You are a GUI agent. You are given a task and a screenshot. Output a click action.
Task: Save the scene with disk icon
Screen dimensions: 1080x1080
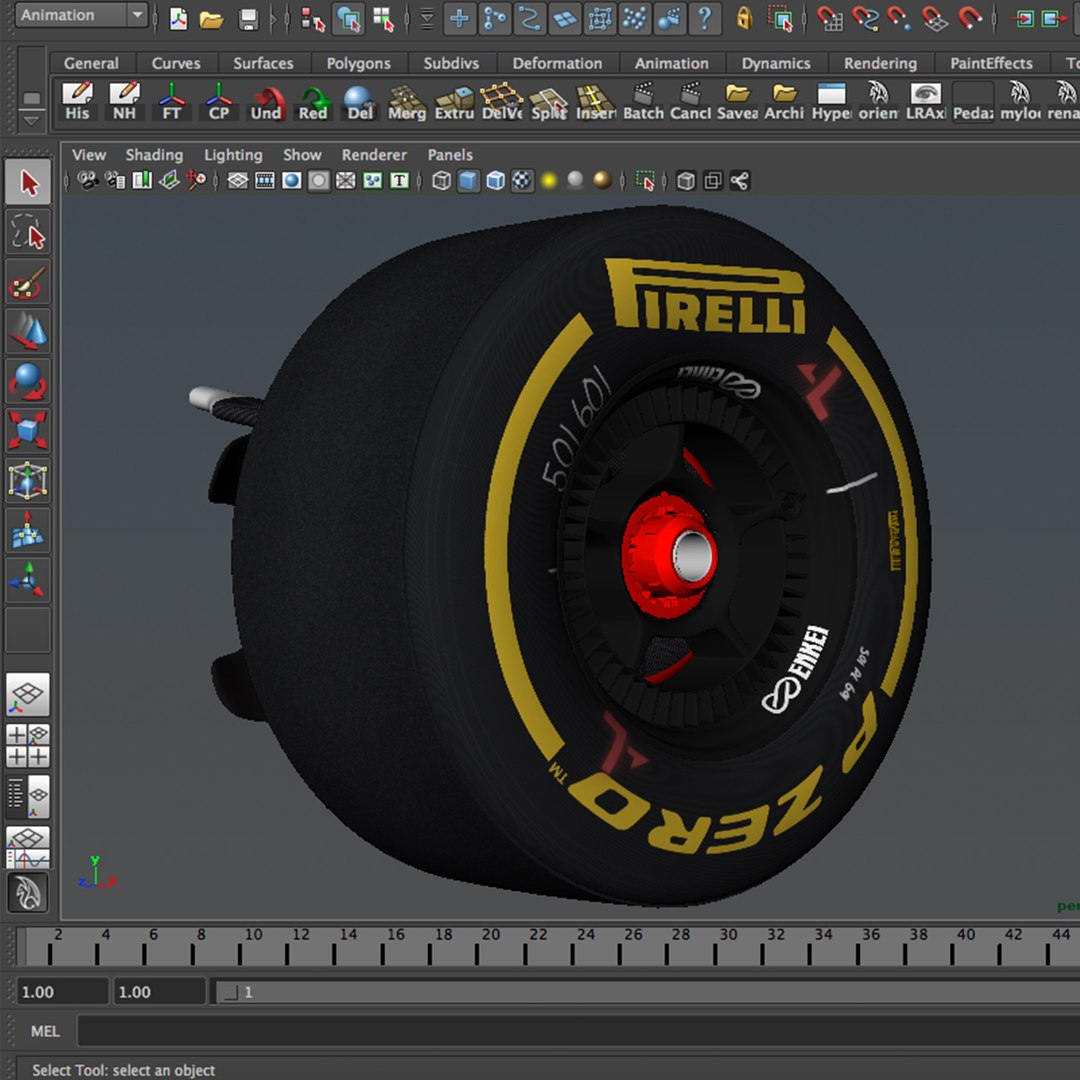pyautogui.click(x=249, y=19)
